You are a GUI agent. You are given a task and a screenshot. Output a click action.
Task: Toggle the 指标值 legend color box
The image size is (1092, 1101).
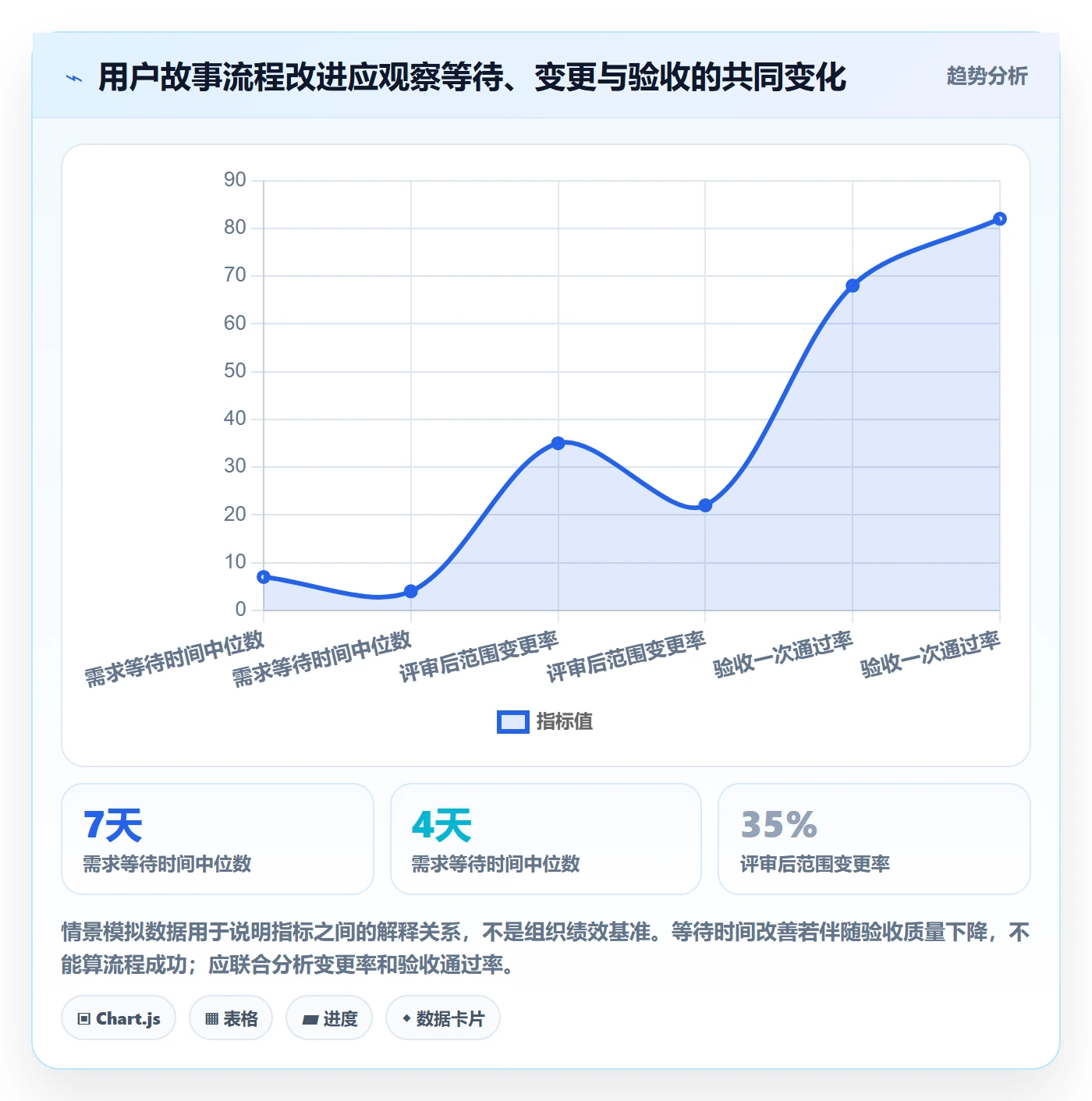click(513, 722)
